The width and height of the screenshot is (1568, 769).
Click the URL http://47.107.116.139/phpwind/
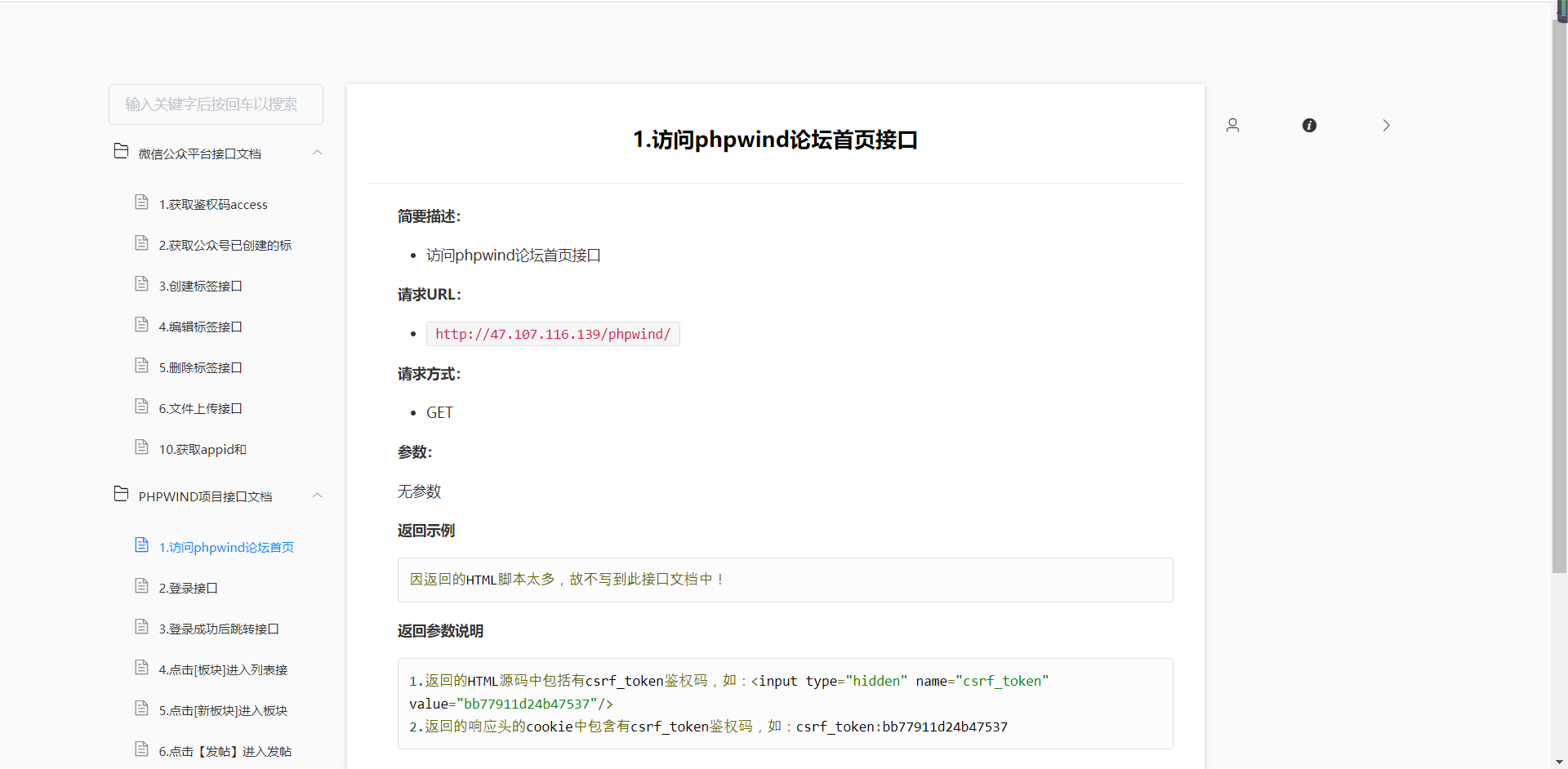pyautogui.click(x=552, y=334)
